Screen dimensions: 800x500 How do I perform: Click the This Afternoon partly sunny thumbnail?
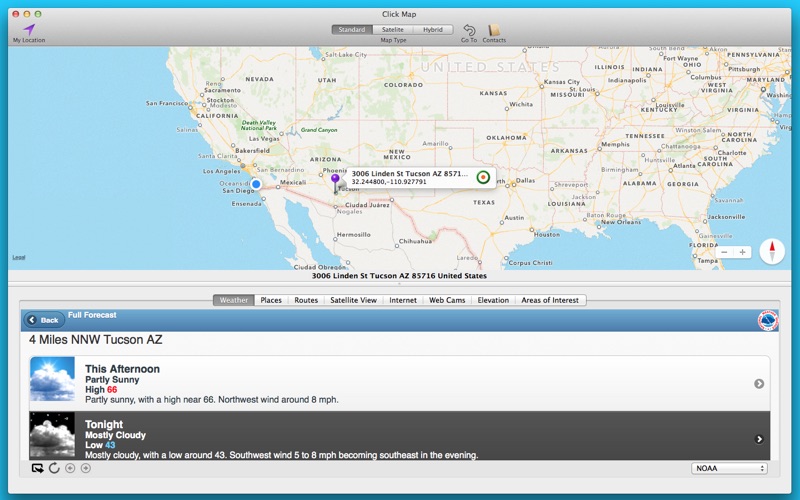point(53,379)
